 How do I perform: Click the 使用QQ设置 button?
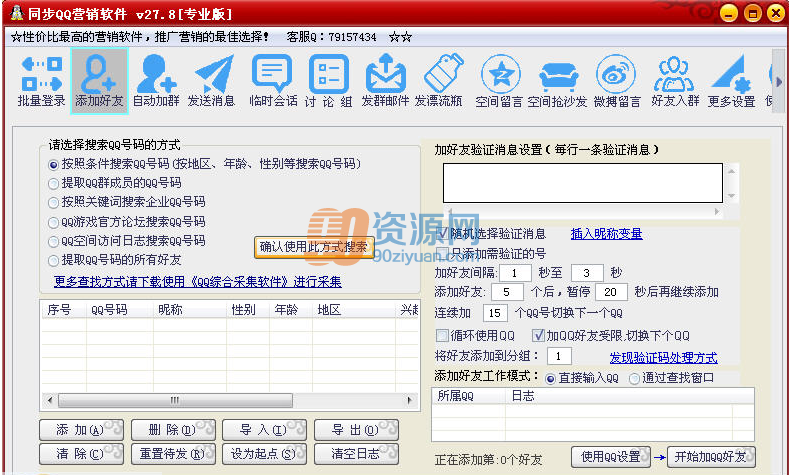pyautogui.click(x=611, y=457)
